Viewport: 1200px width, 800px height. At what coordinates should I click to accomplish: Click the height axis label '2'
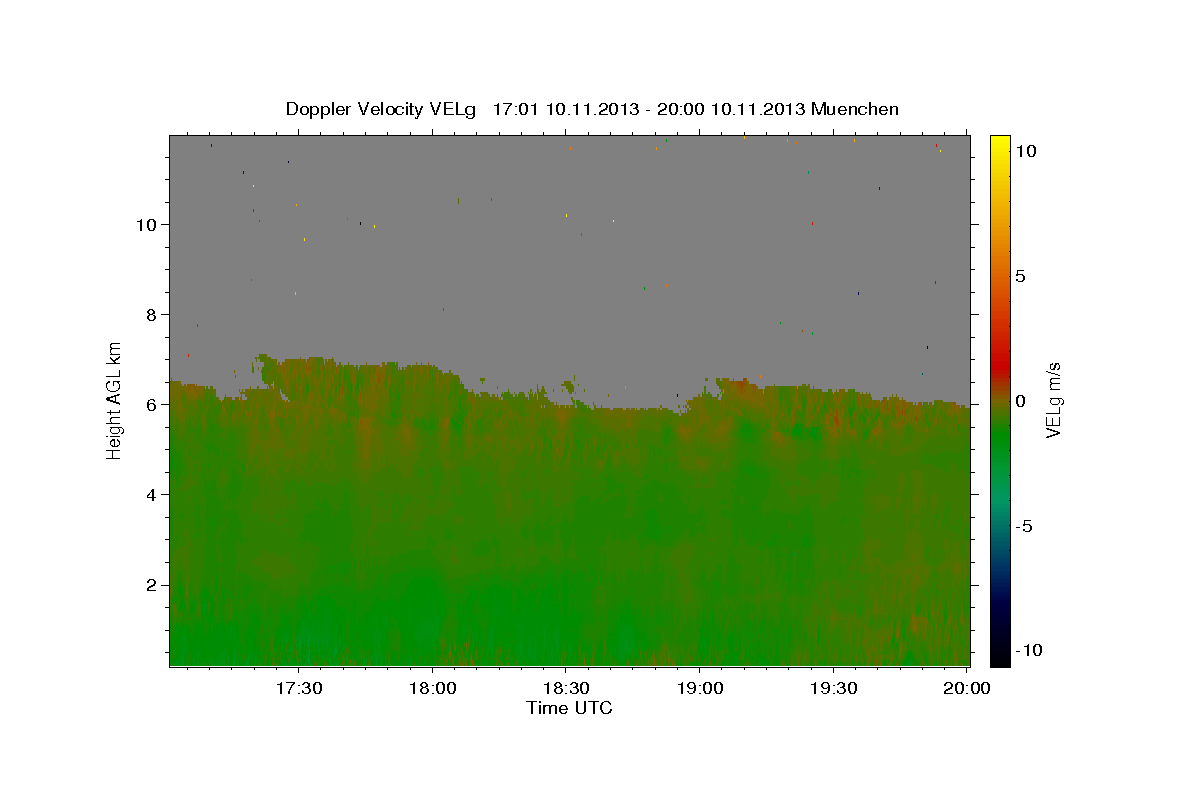point(152,584)
